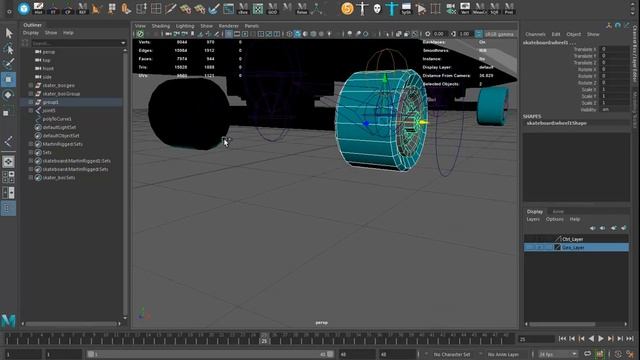
Task: Expand the skater_boy:geo node
Action: click(31, 85)
